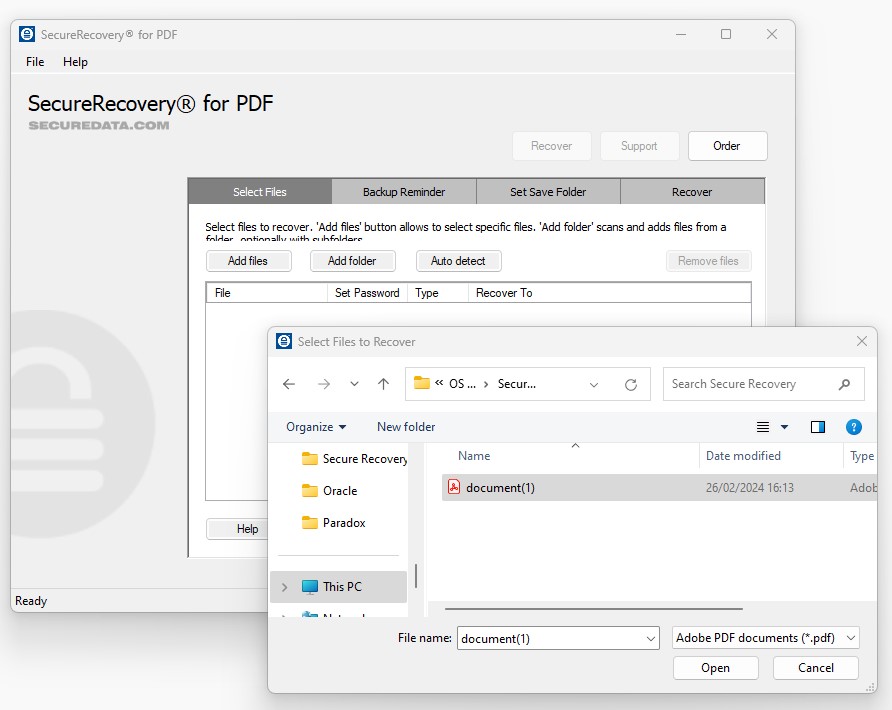The image size is (892, 710).
Task: Click the Name column sort indicator
Action: tap(574, 447)
